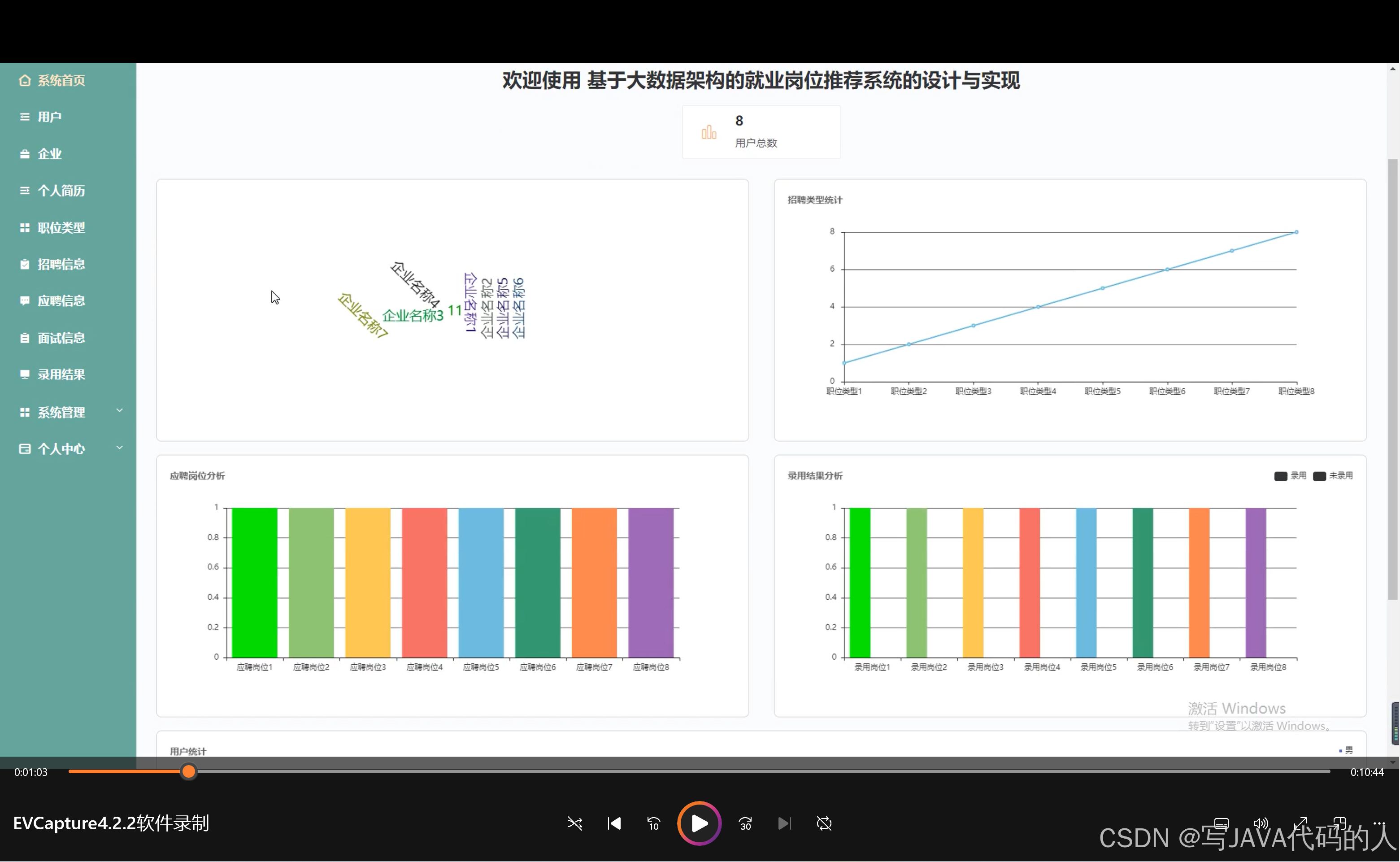This screenshot has width=1400, height=862.
Task: Open the player's more options ellipsis
Action: [1379, 823]
